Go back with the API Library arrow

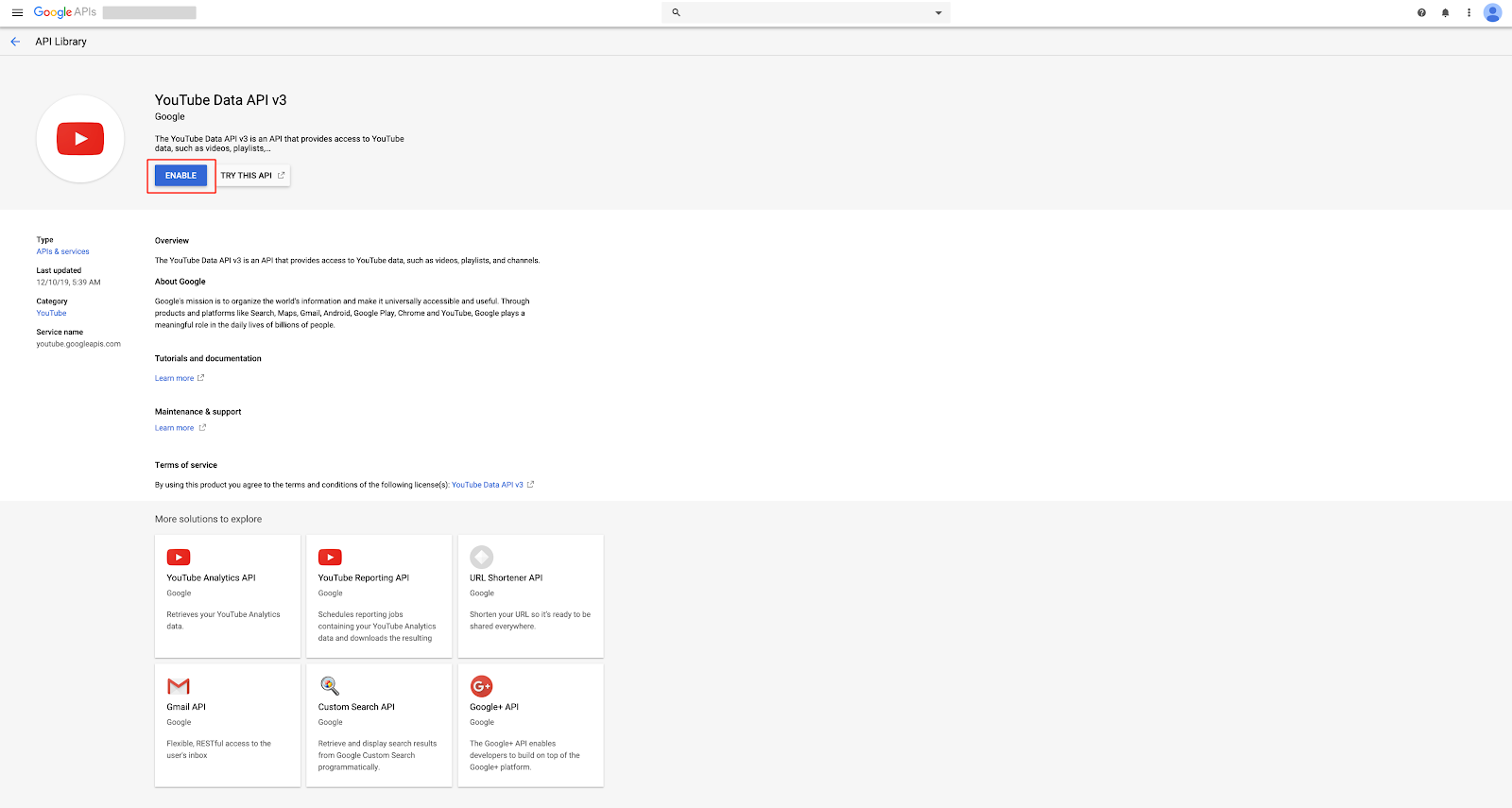[15, 42]
